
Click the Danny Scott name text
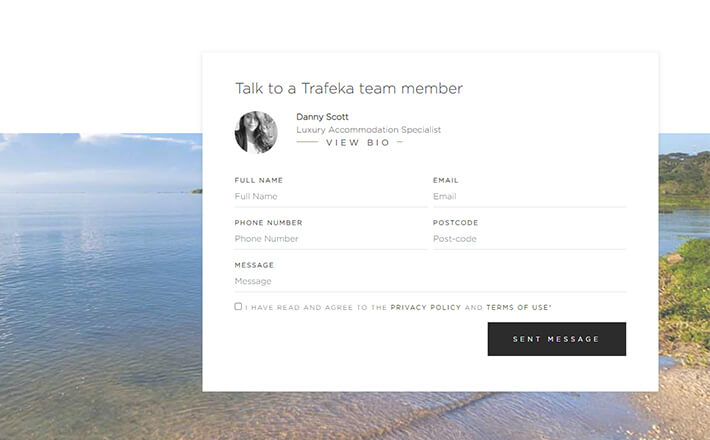coord(322,117)
